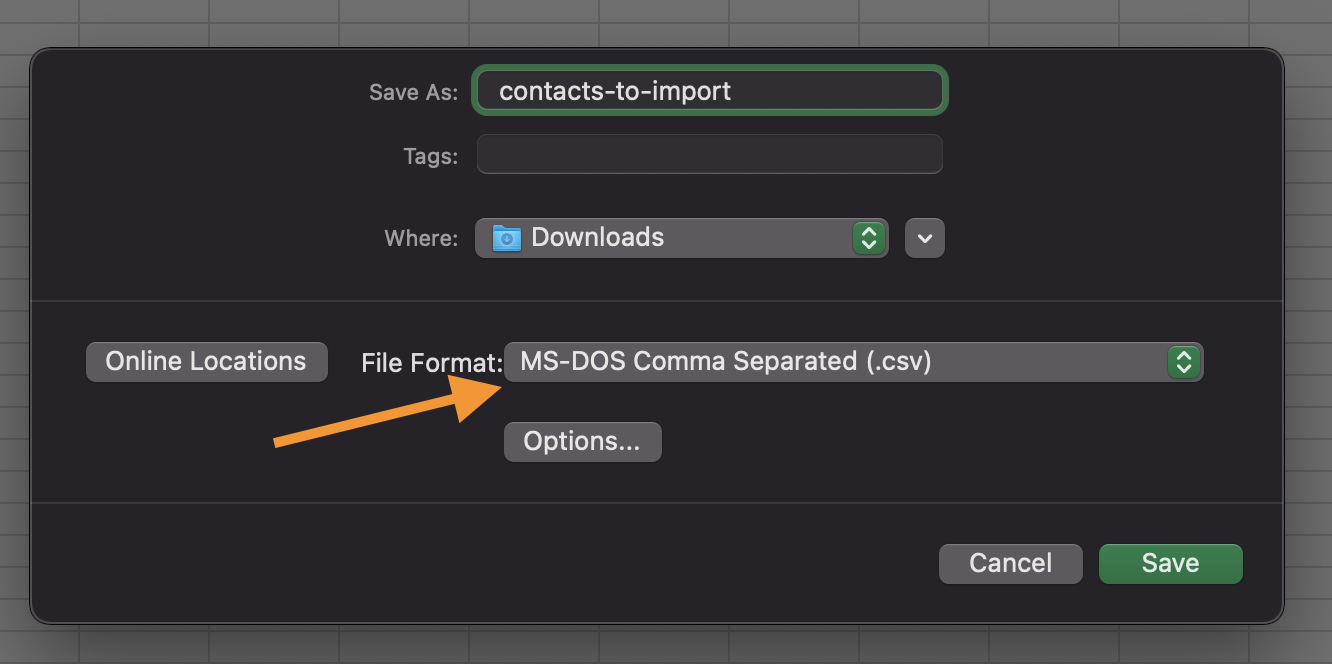Open the Options... settings for the format
1332x664 pixels.
pos(583,442)
